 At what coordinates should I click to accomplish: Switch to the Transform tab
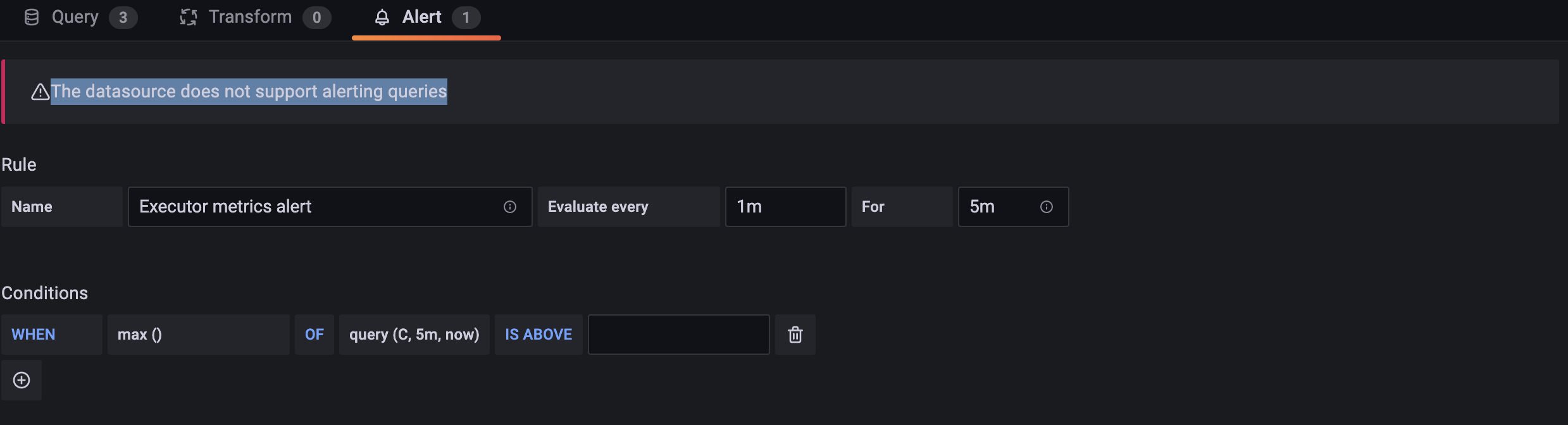[x=255, y=17]
